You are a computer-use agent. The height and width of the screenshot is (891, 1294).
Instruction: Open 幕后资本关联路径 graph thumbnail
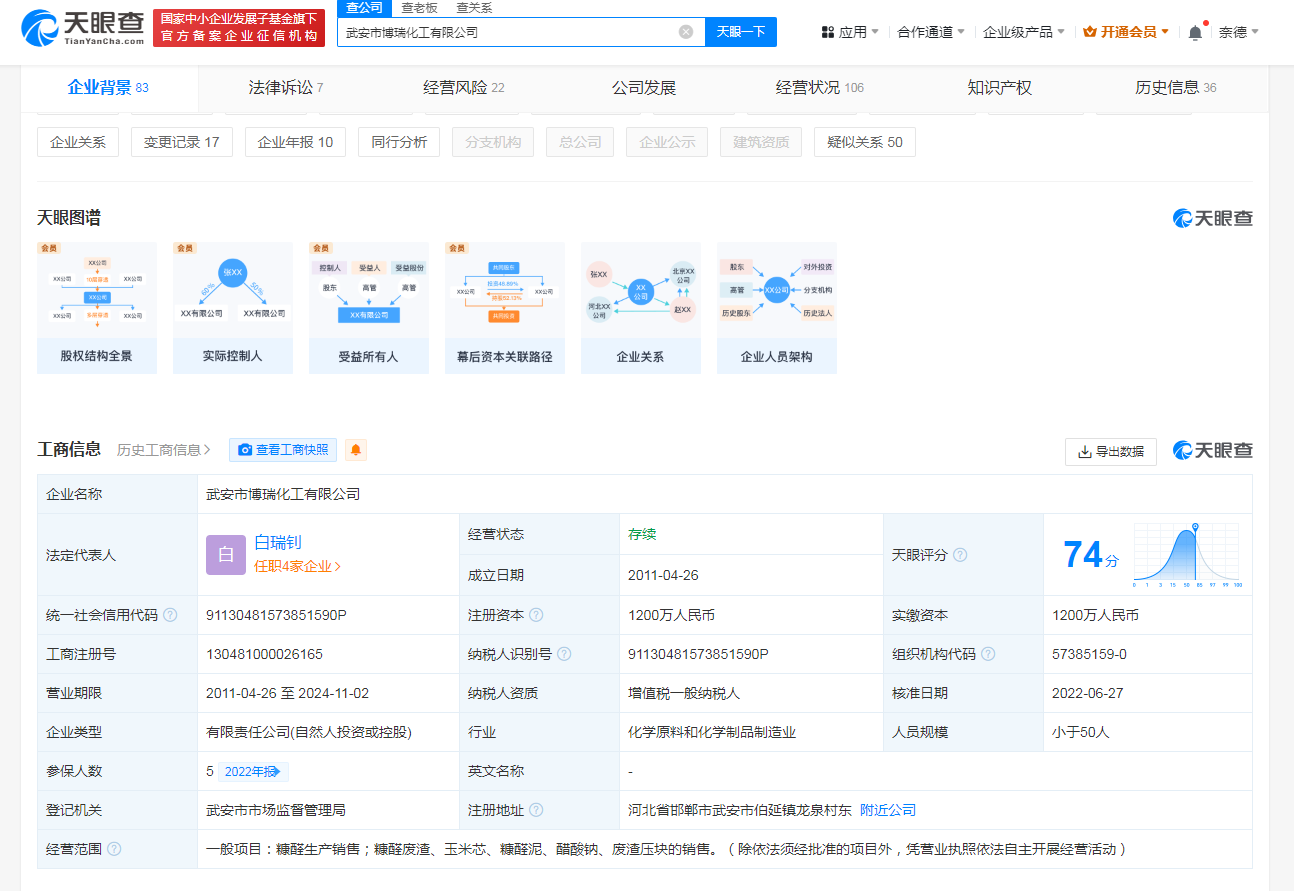[x=505, y=308]
